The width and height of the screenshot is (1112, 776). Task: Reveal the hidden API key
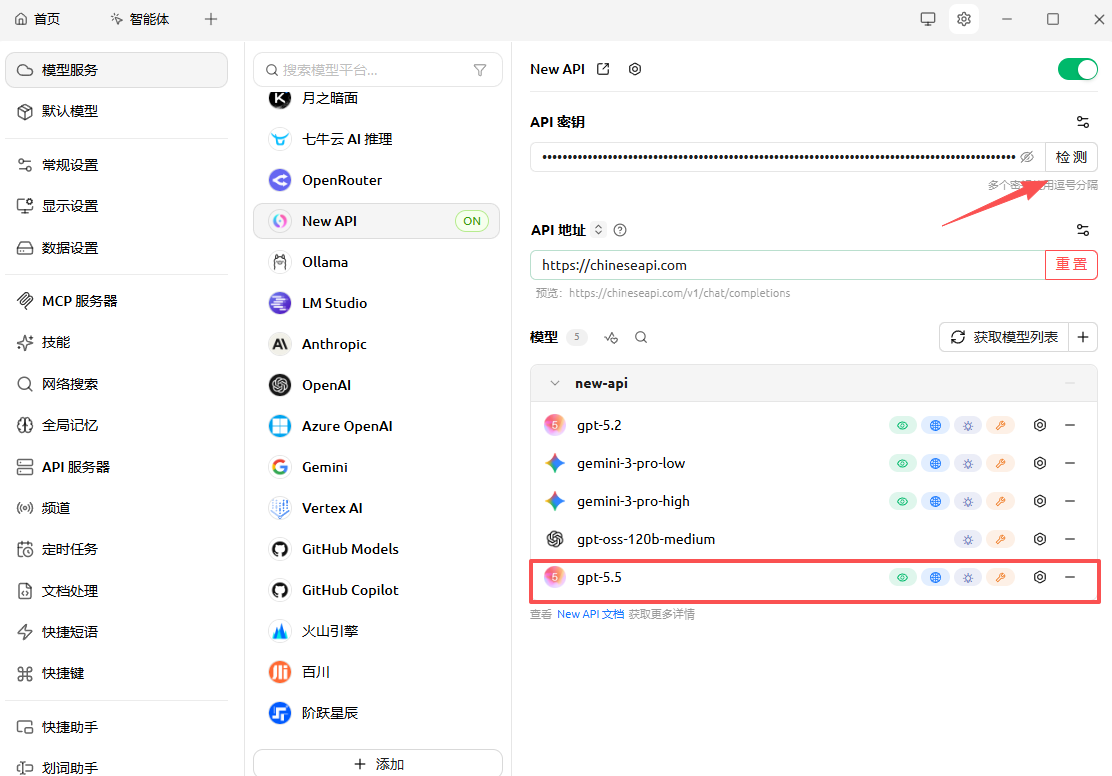point(1026,157)
